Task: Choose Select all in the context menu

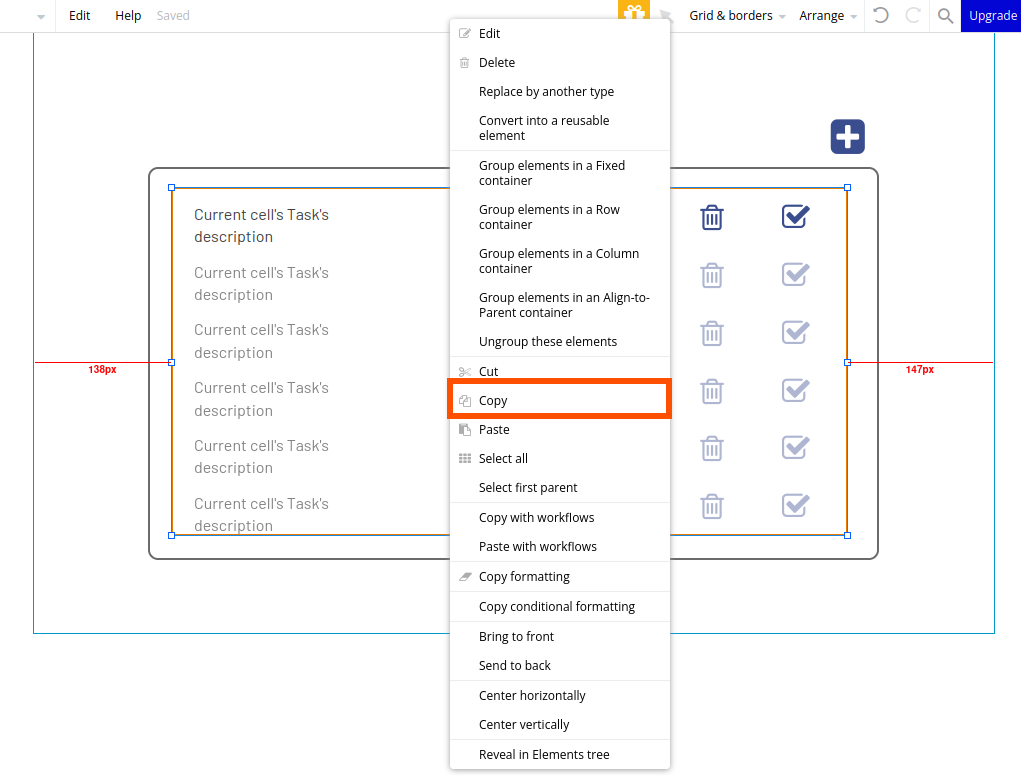Action: (x=559, y=458)
